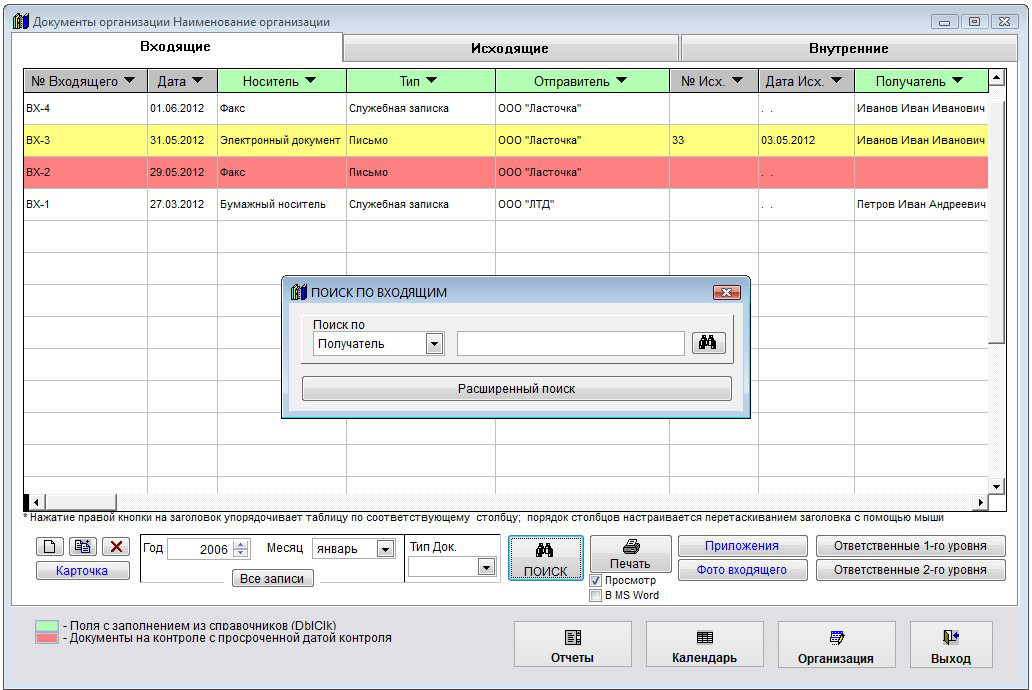Screen dimensions: 1032x690
Task: Click Ответственные 1-го уровня button
Action: [x=911, y=546]
